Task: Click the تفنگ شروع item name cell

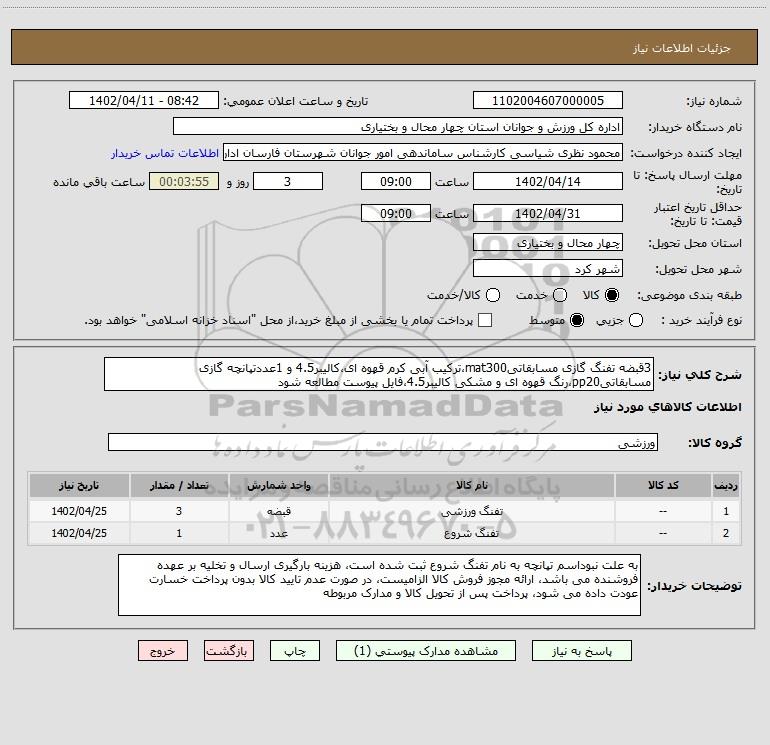Action: [471, 533]
